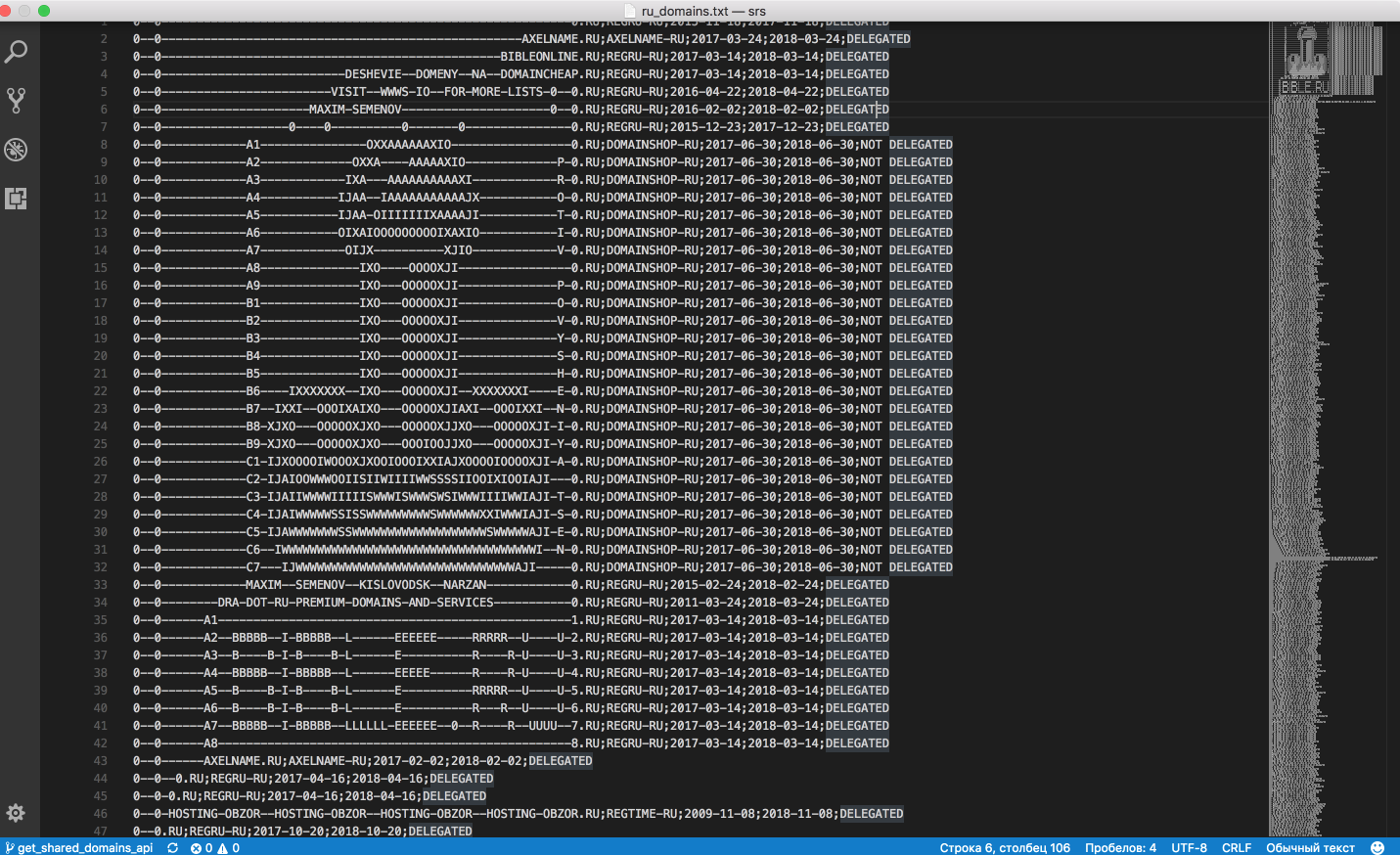Click VISIT--WWWS-IO--FOR-MORE-LISTS text on line 5
Screen dimensions: 1400x855
436,92
